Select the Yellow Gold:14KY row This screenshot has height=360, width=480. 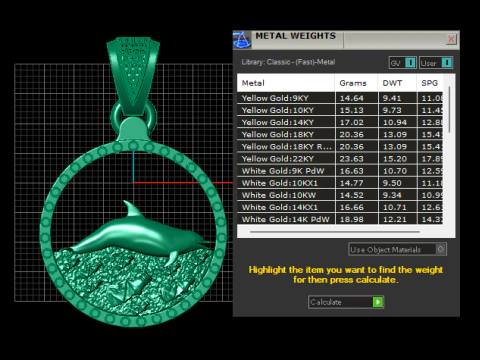coord(340,122)
